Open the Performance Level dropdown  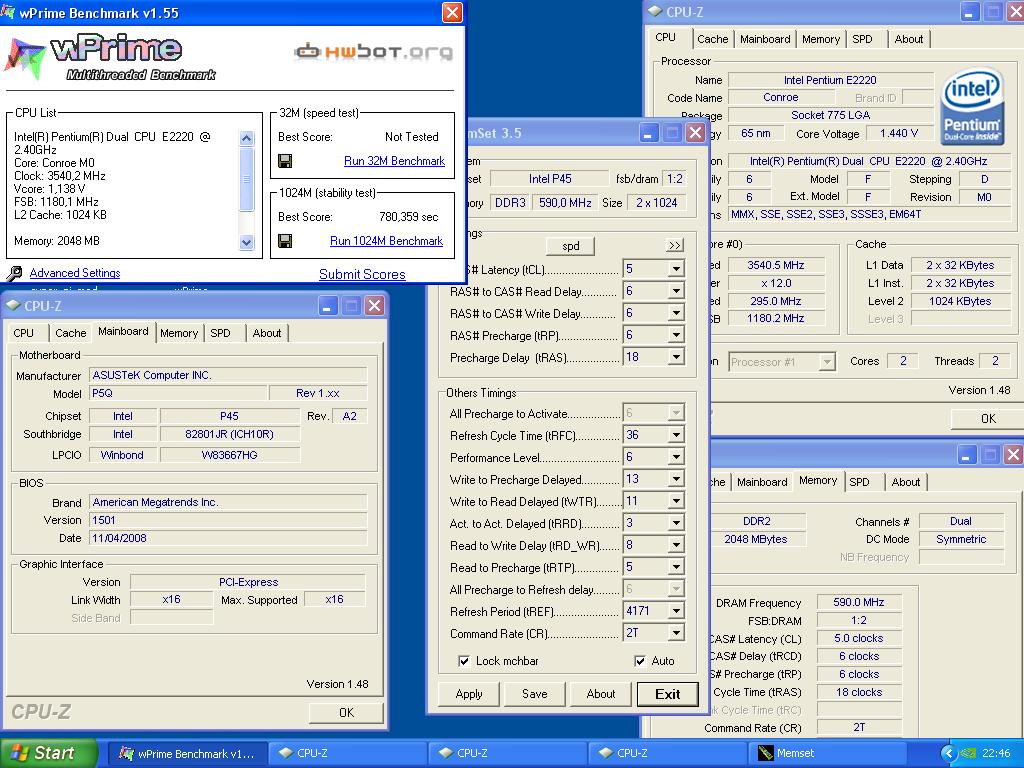pos(676,457)
